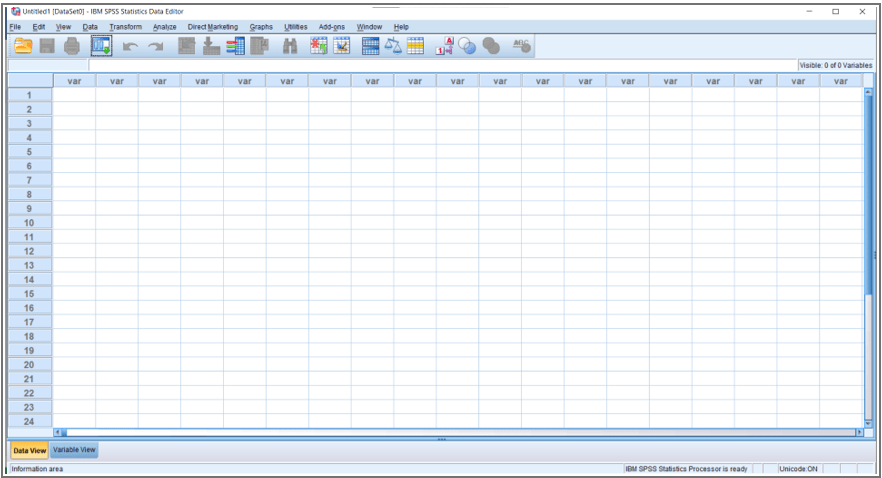Click the Insert Cases icon

tap(318, 46)
